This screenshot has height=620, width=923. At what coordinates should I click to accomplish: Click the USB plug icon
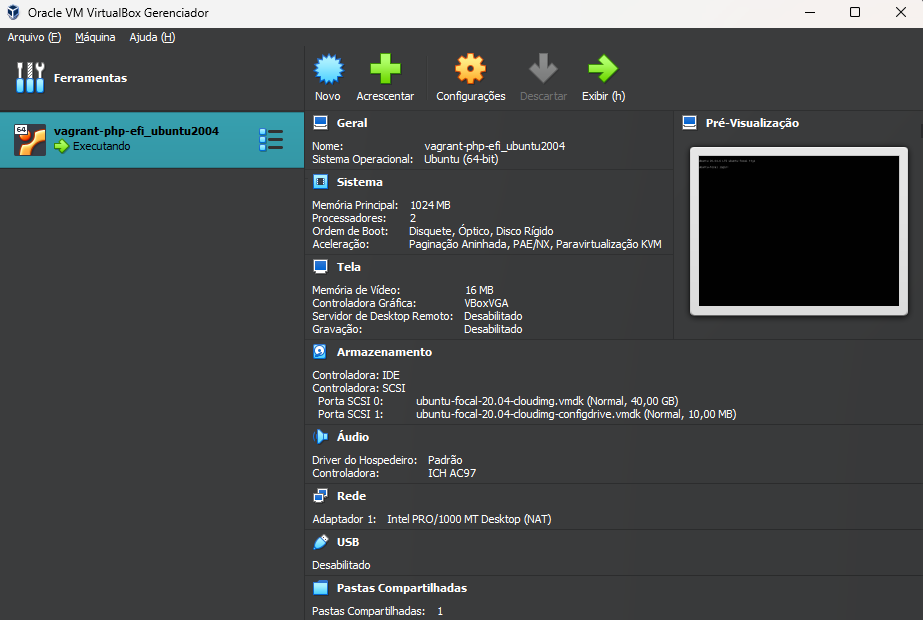tap(320, 542)
